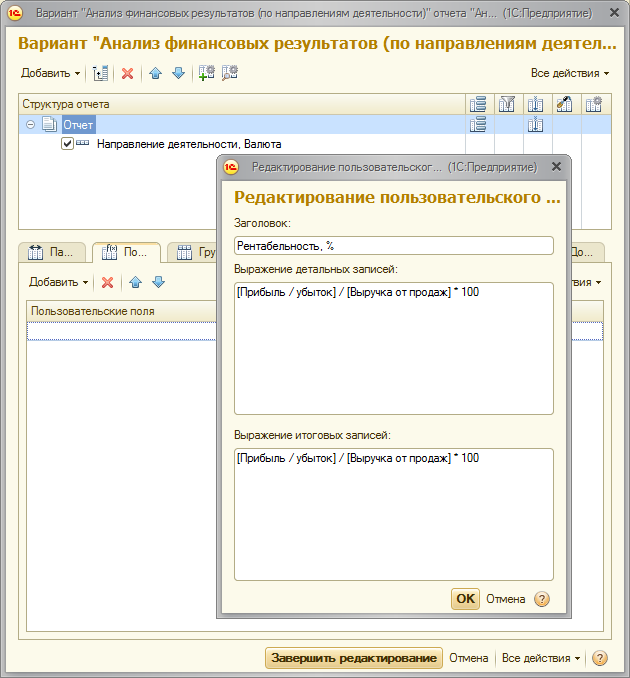This screenshot has height=678, width=630.
Task: Move structure element down with blue arrow
Action: click(178, 74)
